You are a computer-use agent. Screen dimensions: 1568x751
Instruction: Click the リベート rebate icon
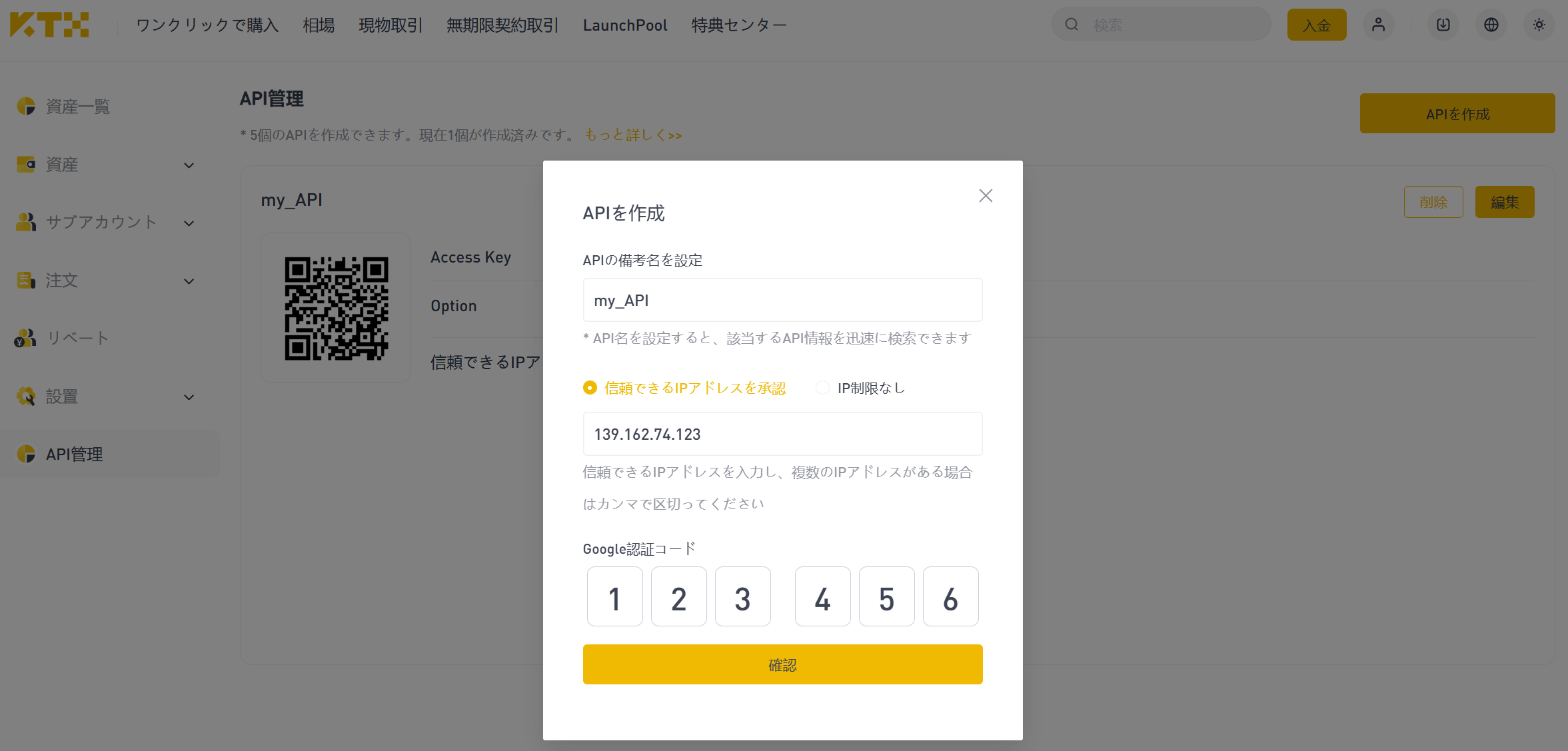click(x=25, y=338)
